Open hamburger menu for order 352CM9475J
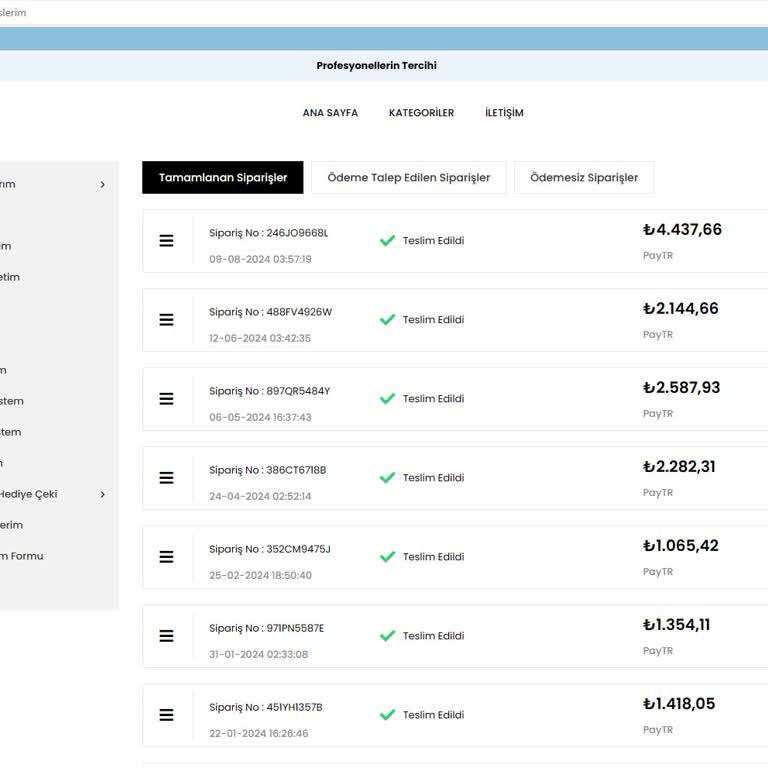The height and width of the screenshot is (768, 768). point(167,557)
